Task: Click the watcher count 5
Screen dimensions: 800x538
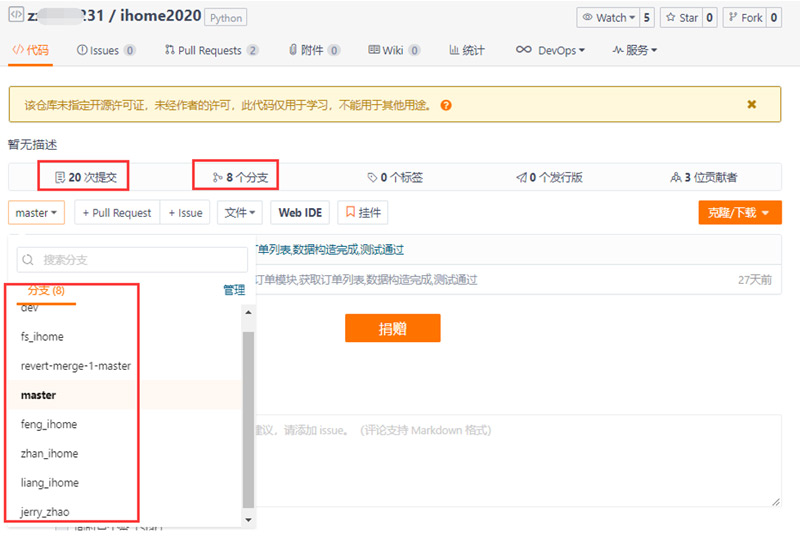Action: (647, 18)
